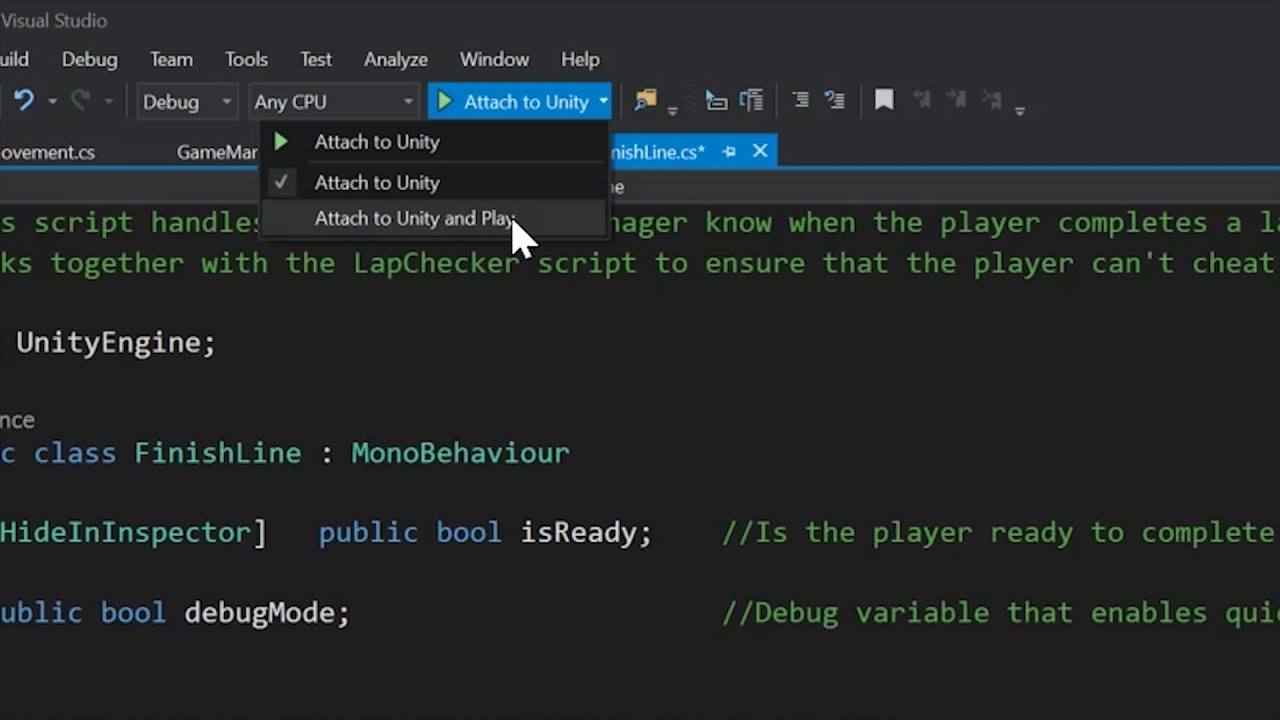The height and width of the screenshot is (720, 1280).
Task: Open the Team menu
Action: coord(171,60)
